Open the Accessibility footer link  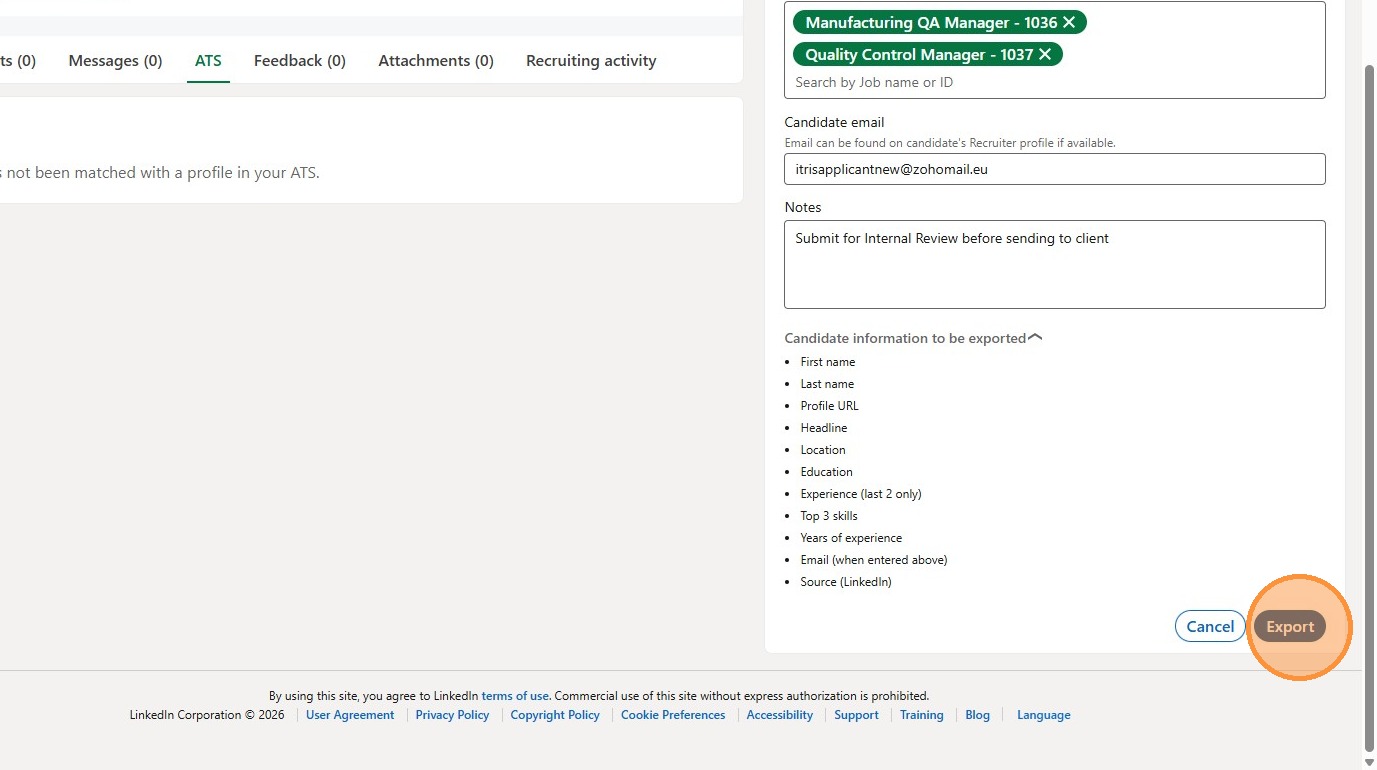(x=779, y=715)
